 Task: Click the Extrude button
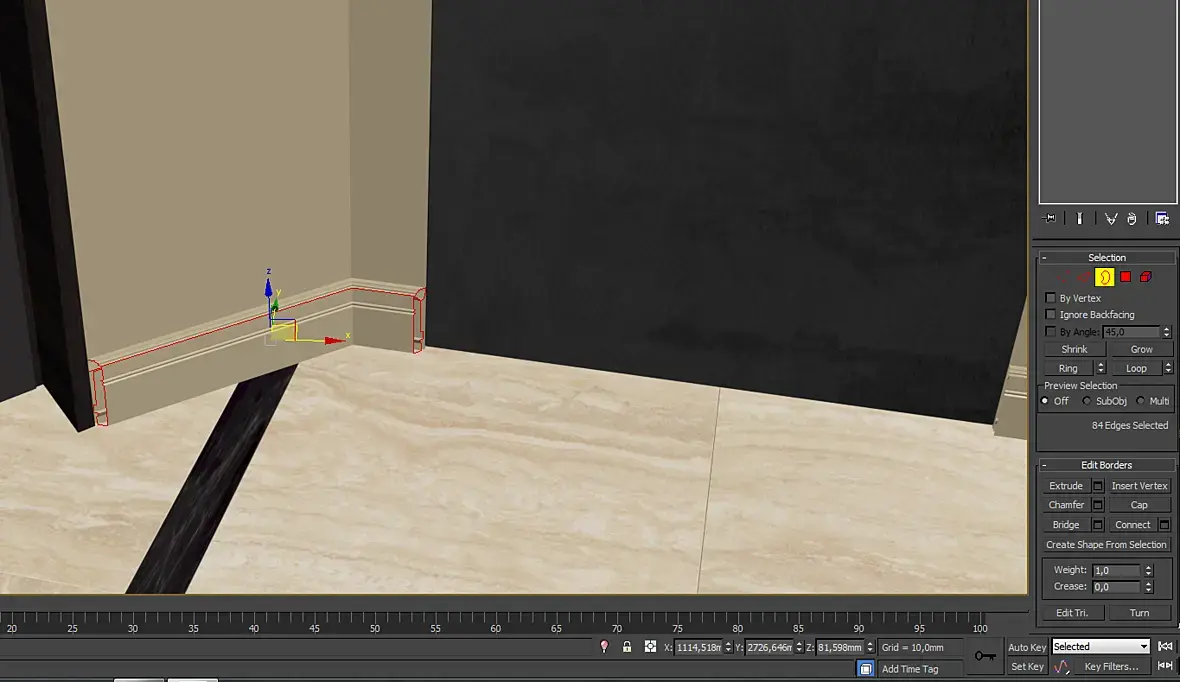pos(1066,486)
